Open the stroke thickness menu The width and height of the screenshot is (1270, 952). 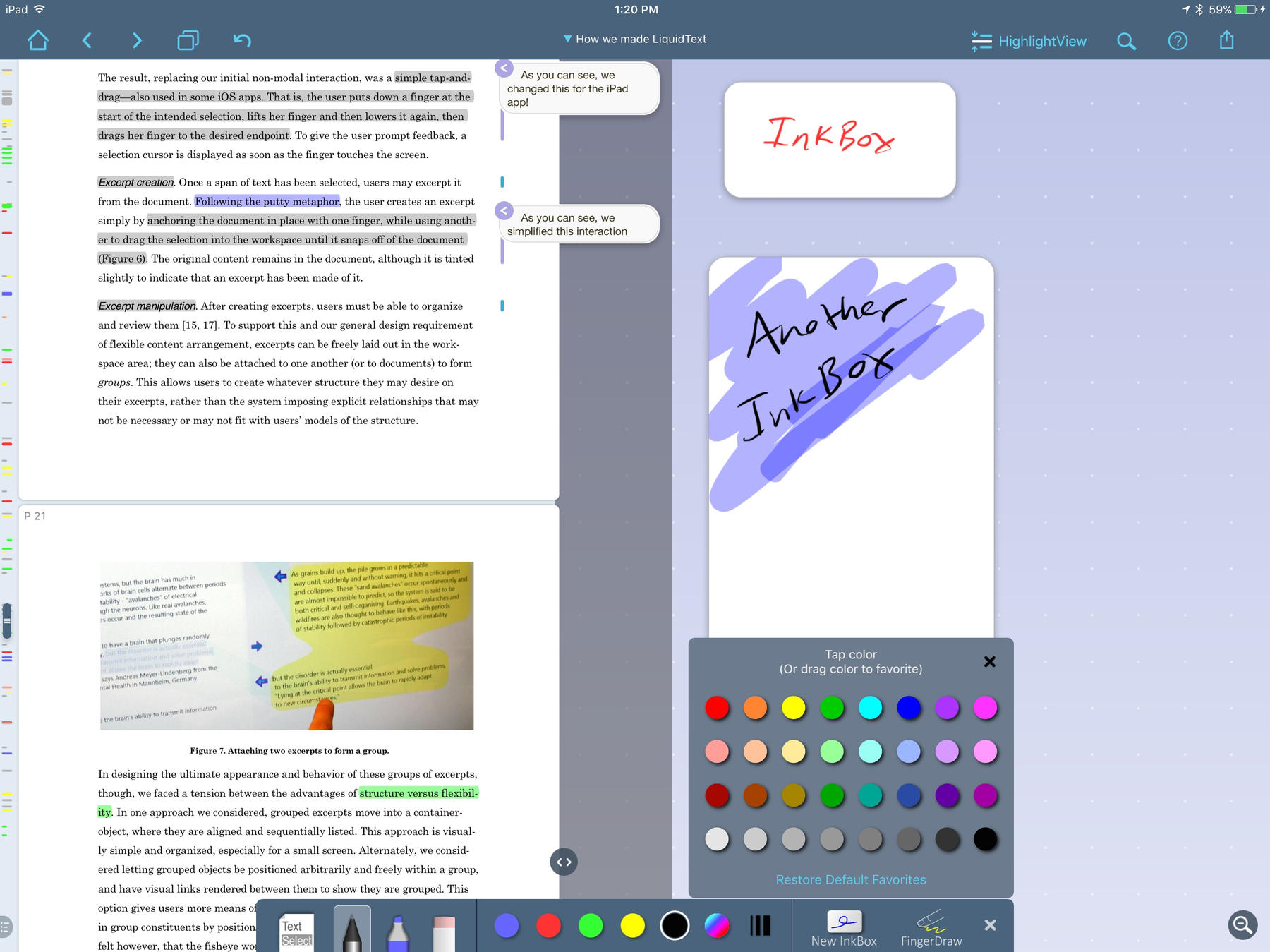pos(760,926)
